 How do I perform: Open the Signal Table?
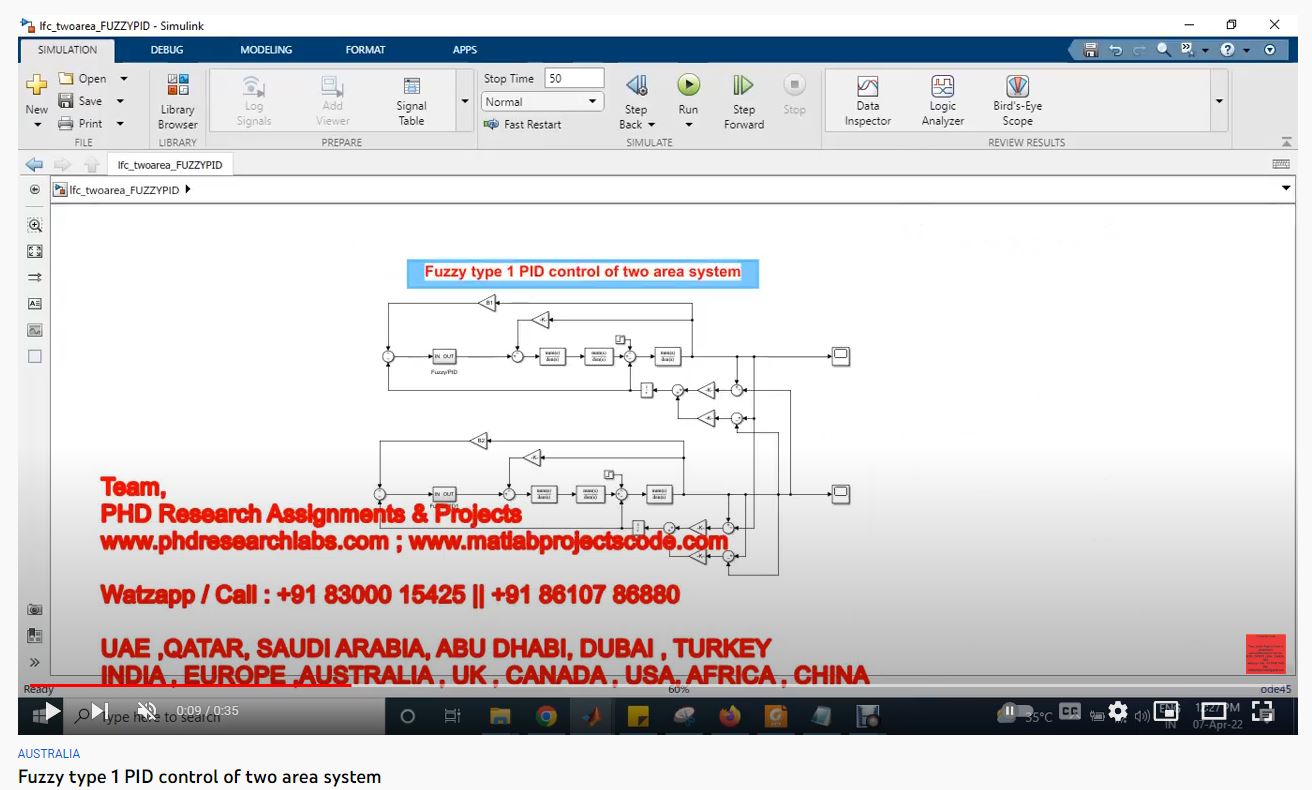(411, 102)
